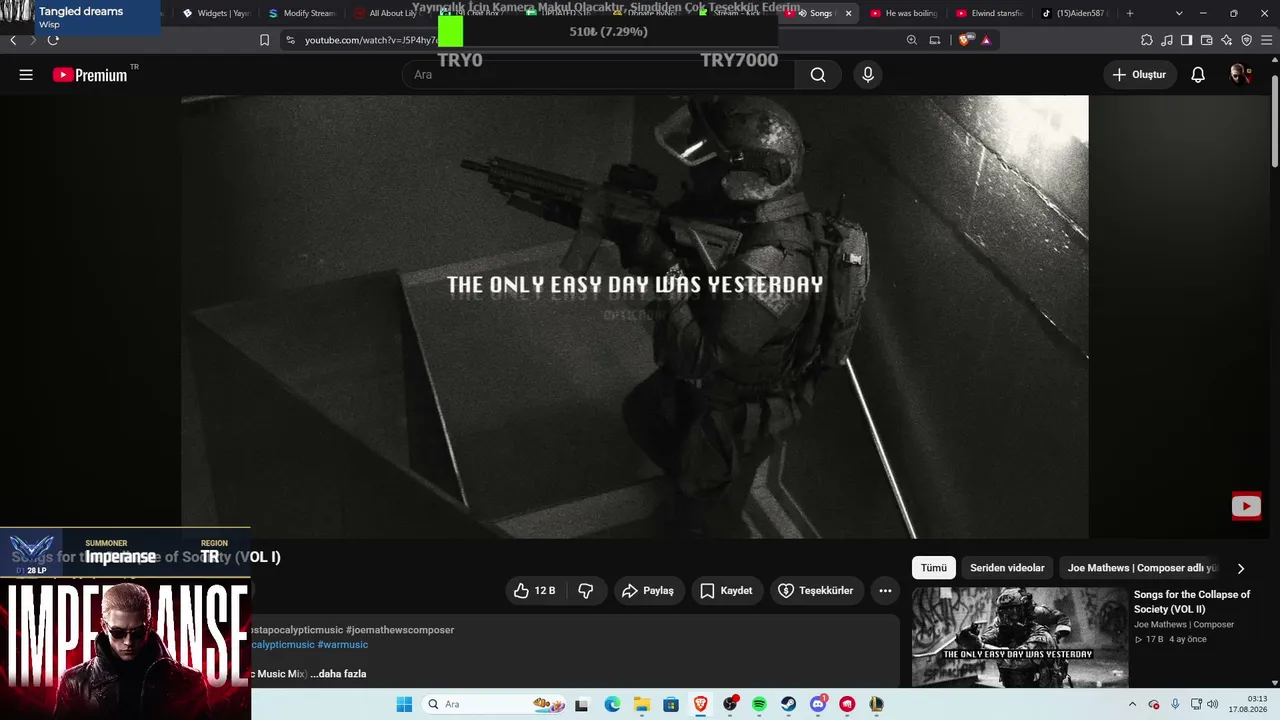The width and height of the screenshot is (1280, 720).
Task: Open 'Songs for the Collapse of Society (VOL II)' title
Action: tap(1192, 601)
